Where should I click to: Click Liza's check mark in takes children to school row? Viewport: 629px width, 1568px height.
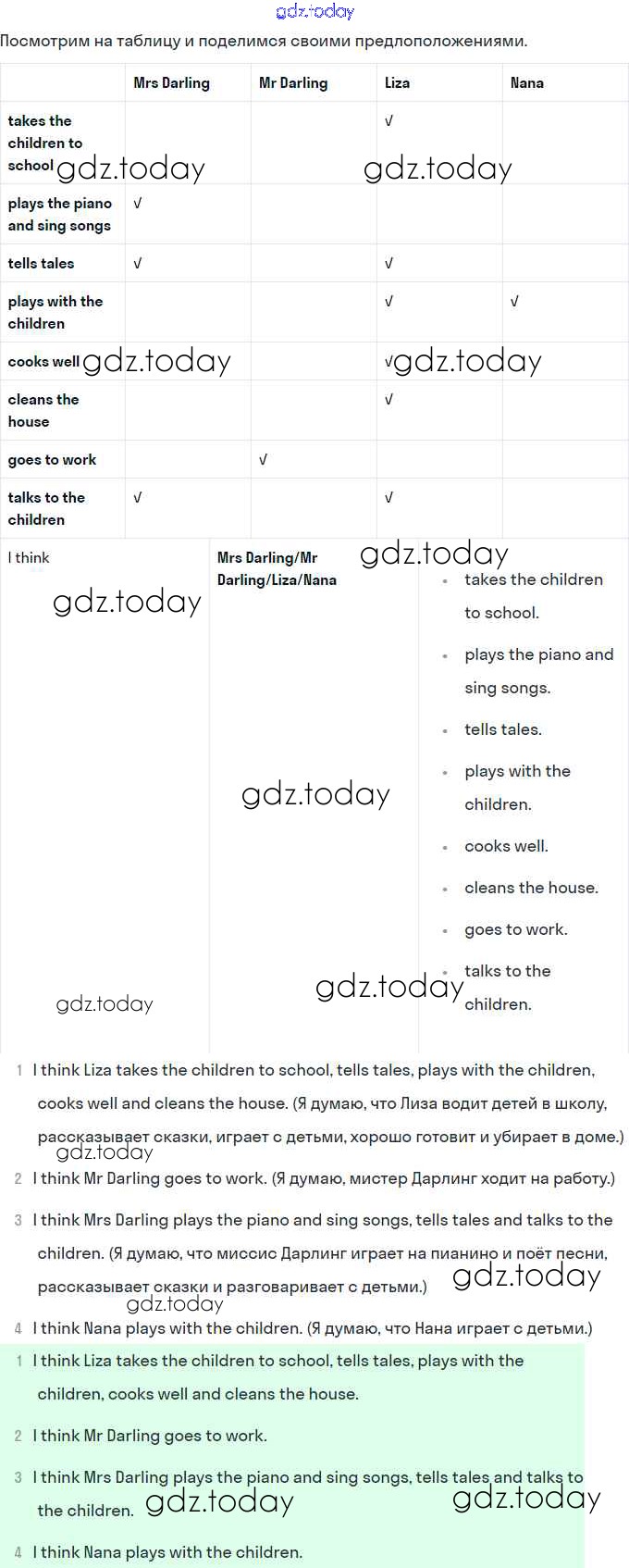pyautogui.click(x=389, y=121)
